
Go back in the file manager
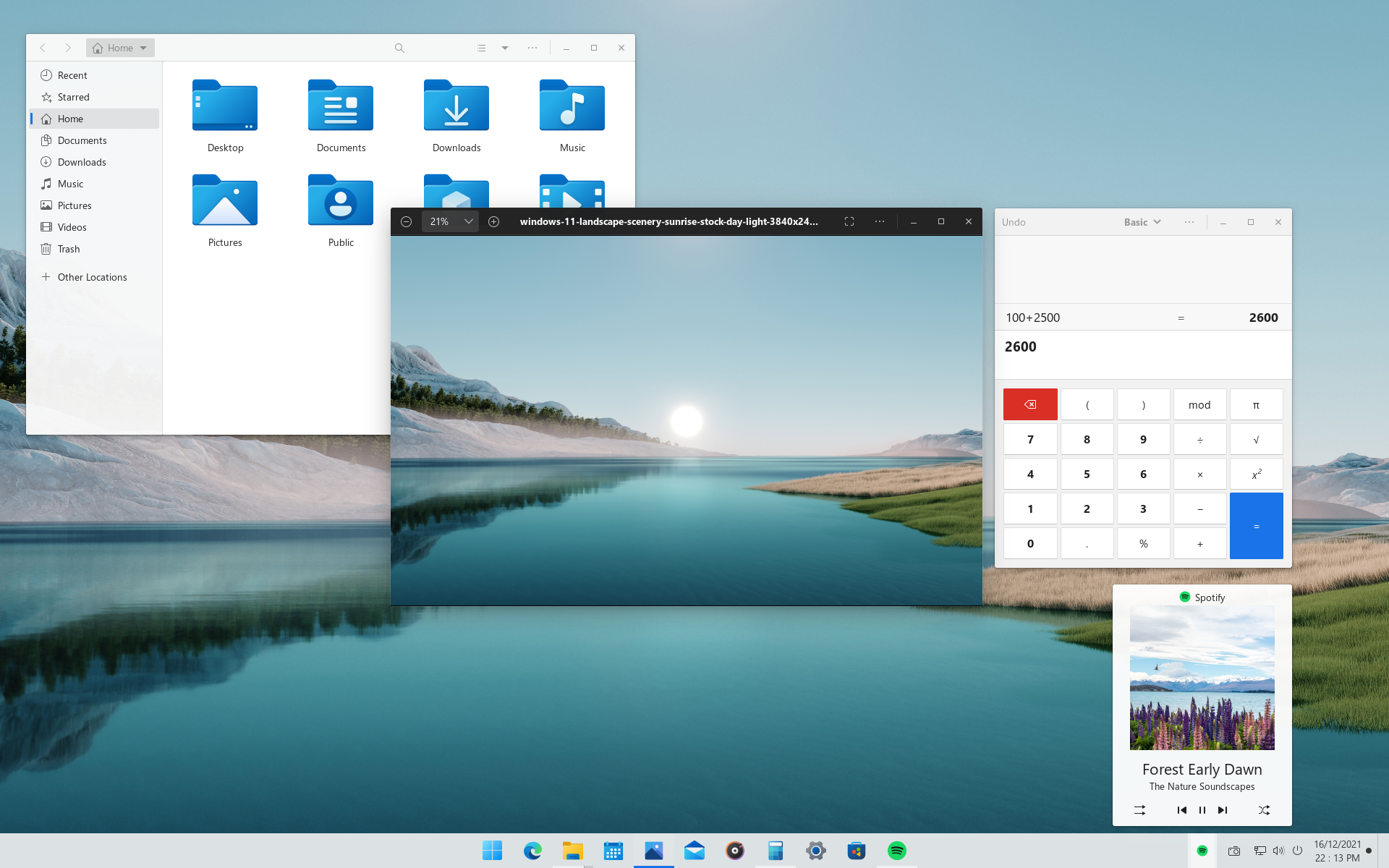click(43, 48)
